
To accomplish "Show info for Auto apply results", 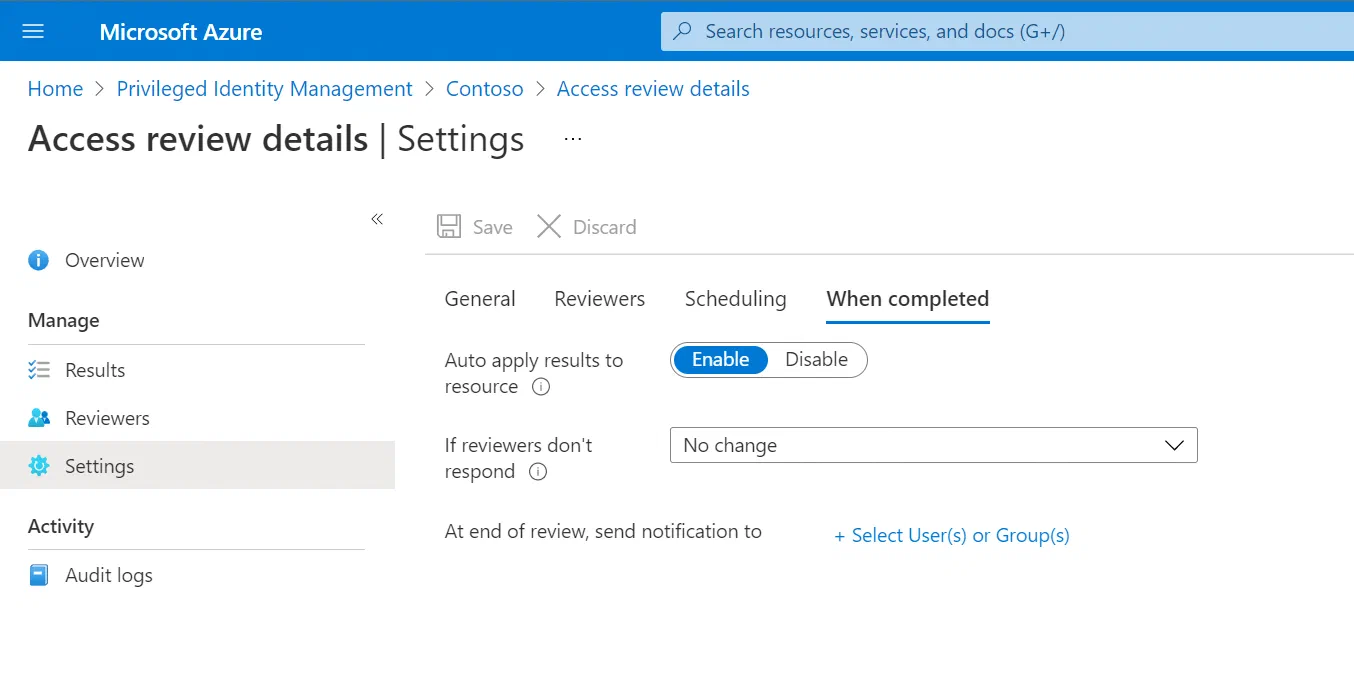I will pyautogui.click(x=541, y=387).
